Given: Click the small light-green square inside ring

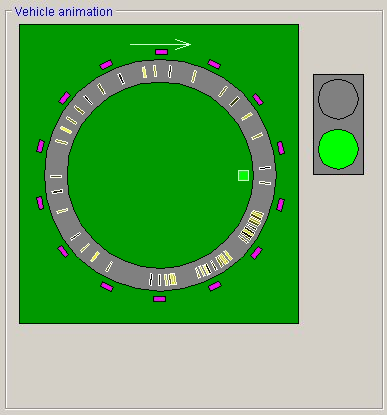Looking at the screenshot, I should 243,175.
